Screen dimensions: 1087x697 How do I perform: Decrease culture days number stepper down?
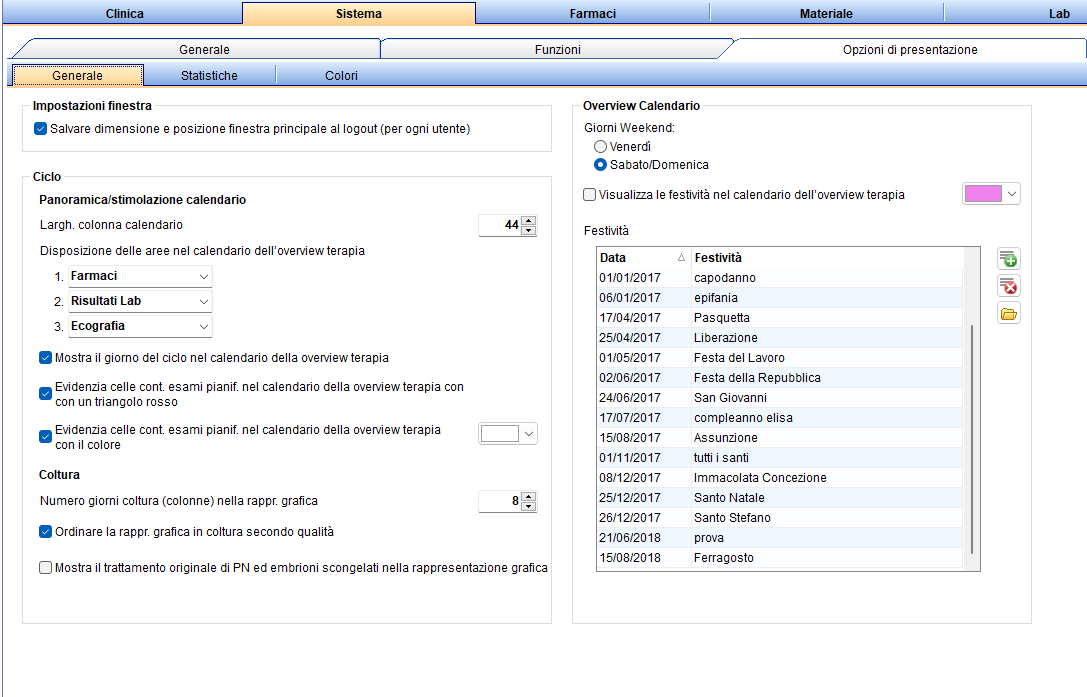point(529,506)
